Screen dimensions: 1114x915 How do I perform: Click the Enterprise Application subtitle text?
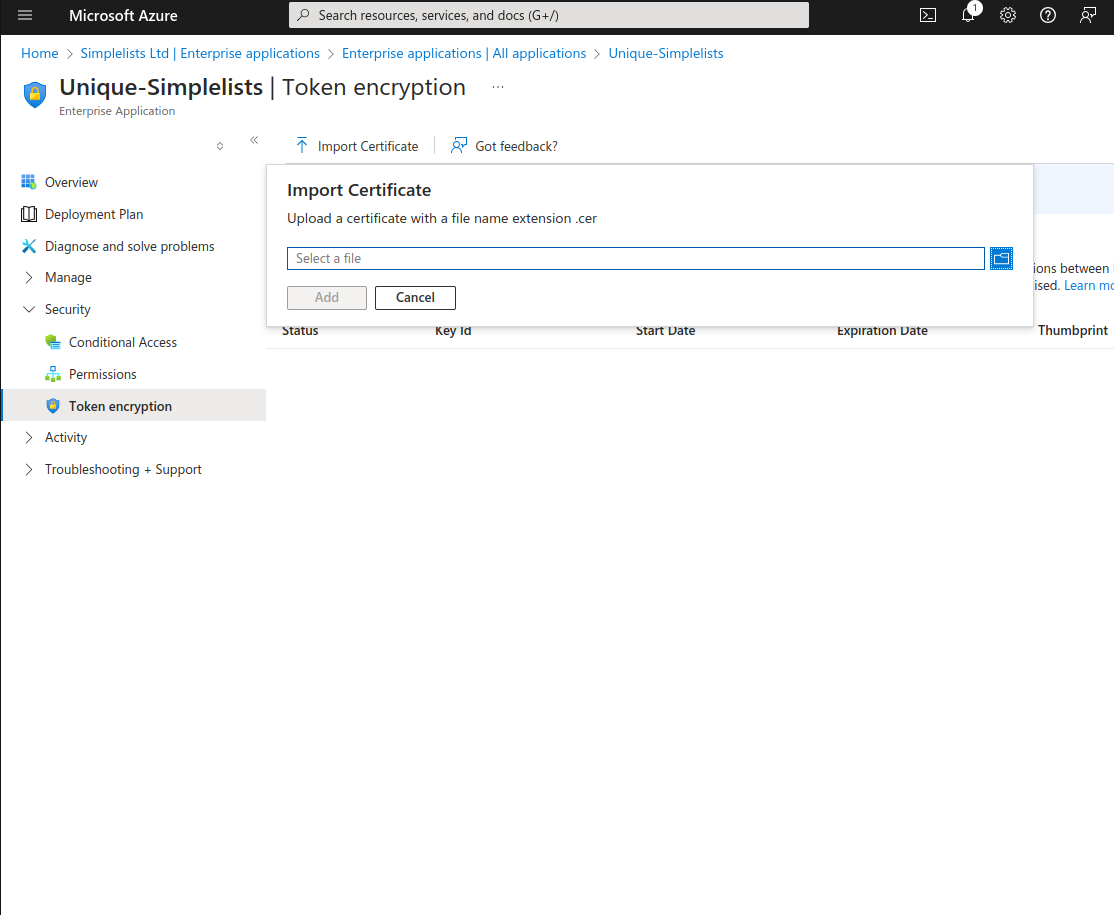tap(117, 111)
